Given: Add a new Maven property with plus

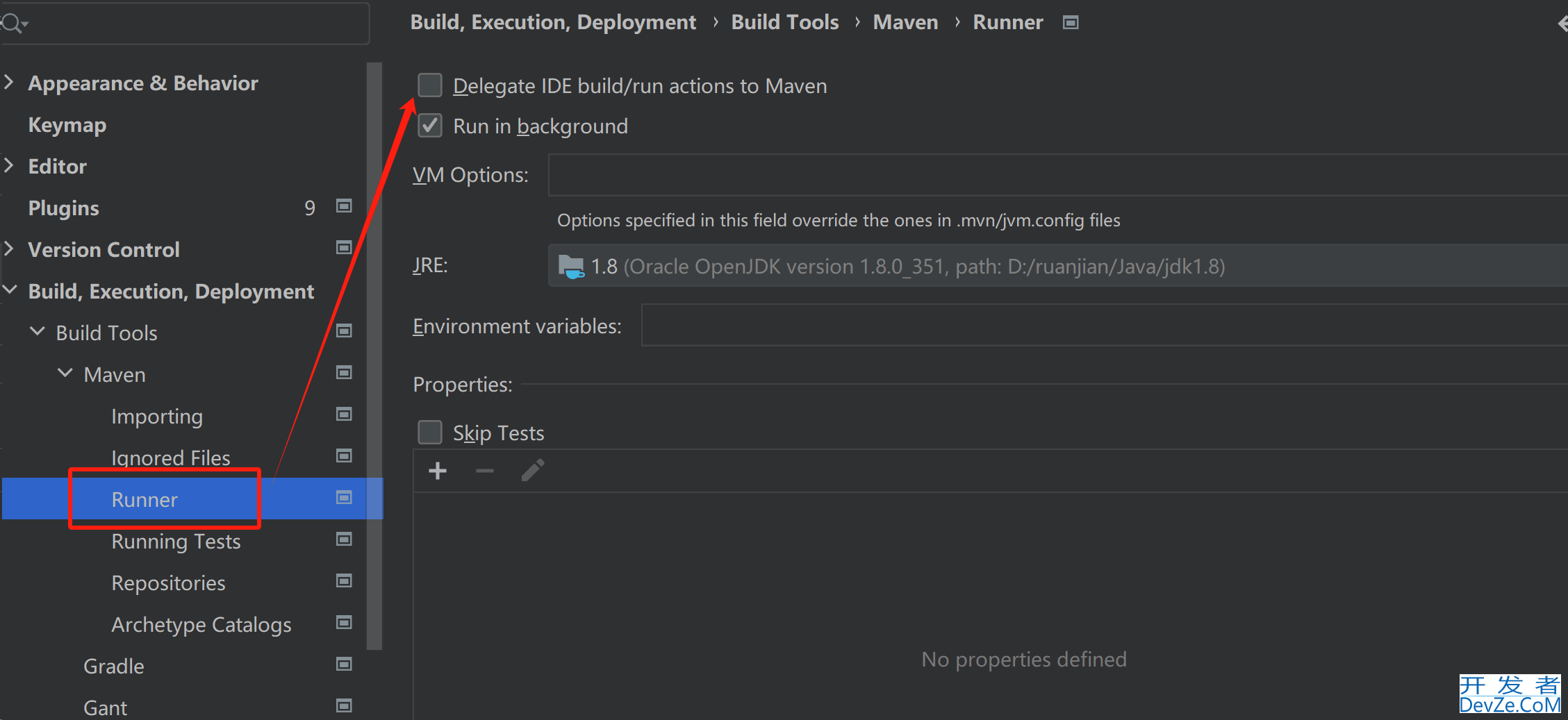Looking at the screenshot, I should coord(438,471).
